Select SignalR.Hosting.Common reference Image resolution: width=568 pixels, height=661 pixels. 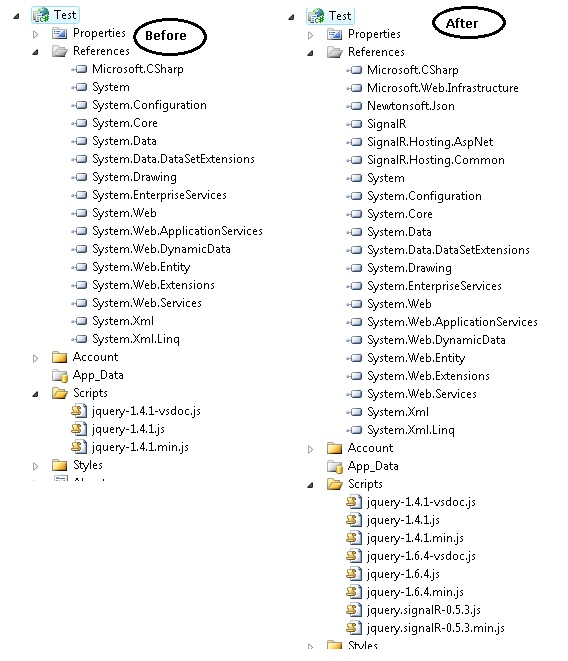click(436, 160)
